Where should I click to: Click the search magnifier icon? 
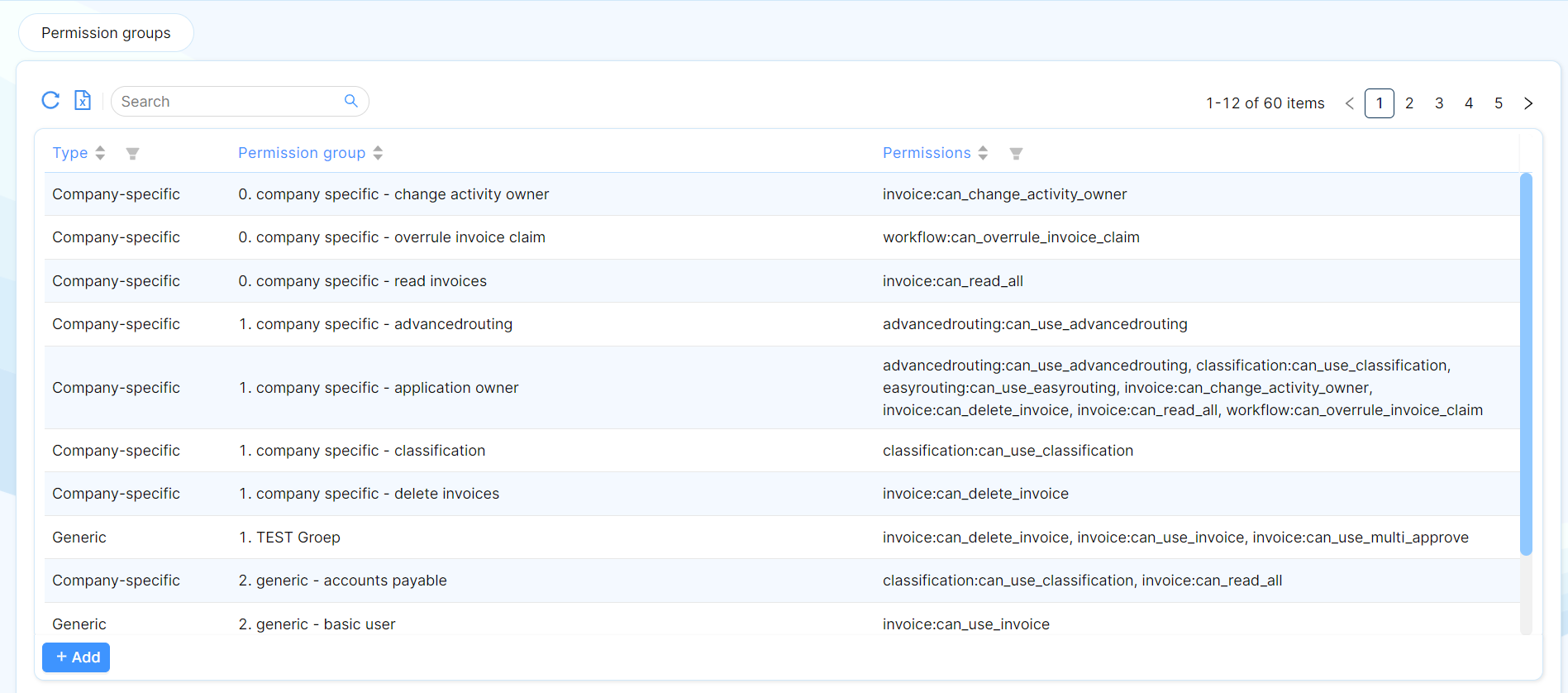click(x=350, y=101)
